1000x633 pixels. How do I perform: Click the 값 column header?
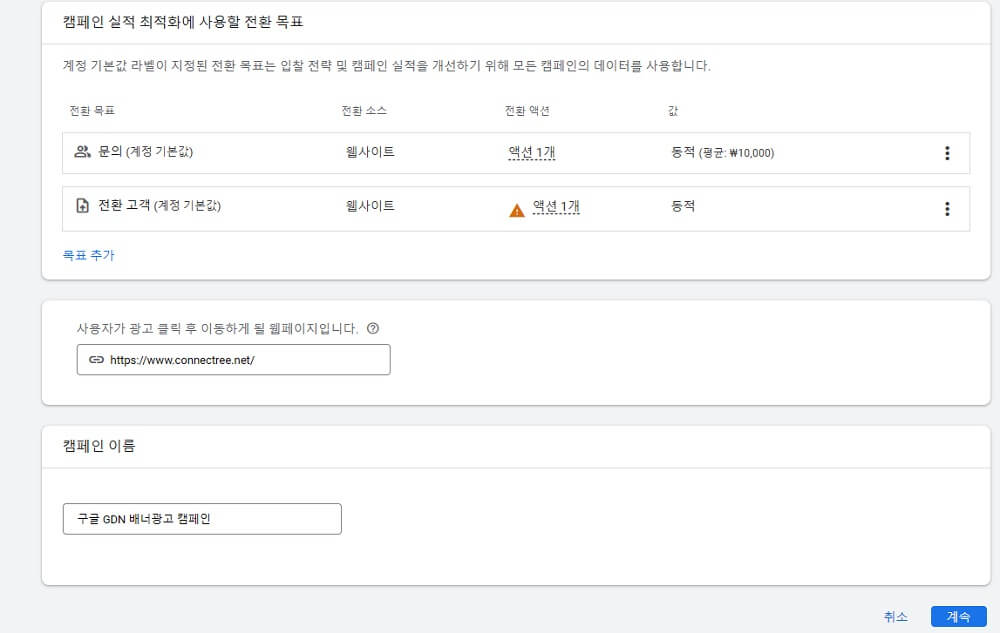[x=673, y=111]
